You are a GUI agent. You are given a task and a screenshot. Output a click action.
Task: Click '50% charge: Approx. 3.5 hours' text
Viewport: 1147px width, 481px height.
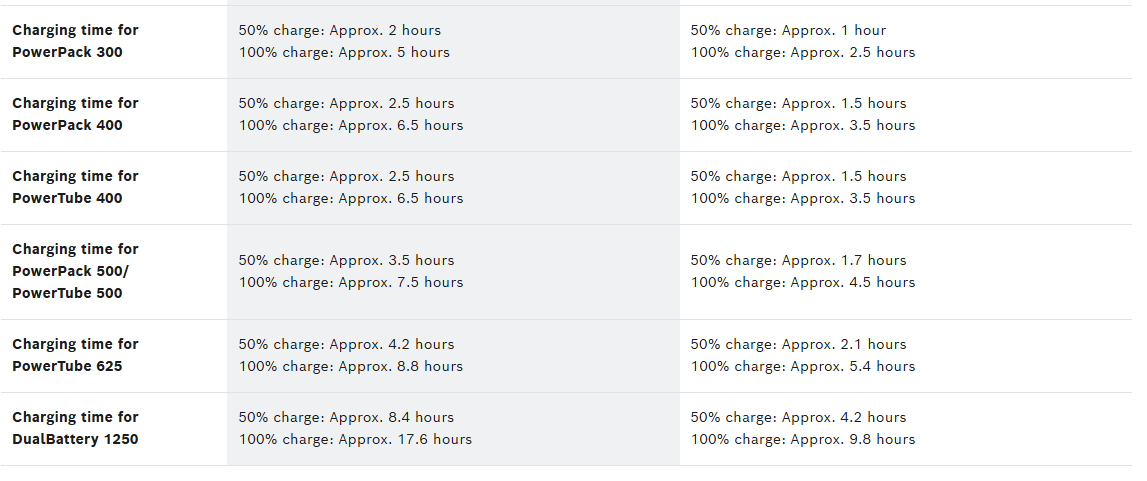click(x=346, y=260)
